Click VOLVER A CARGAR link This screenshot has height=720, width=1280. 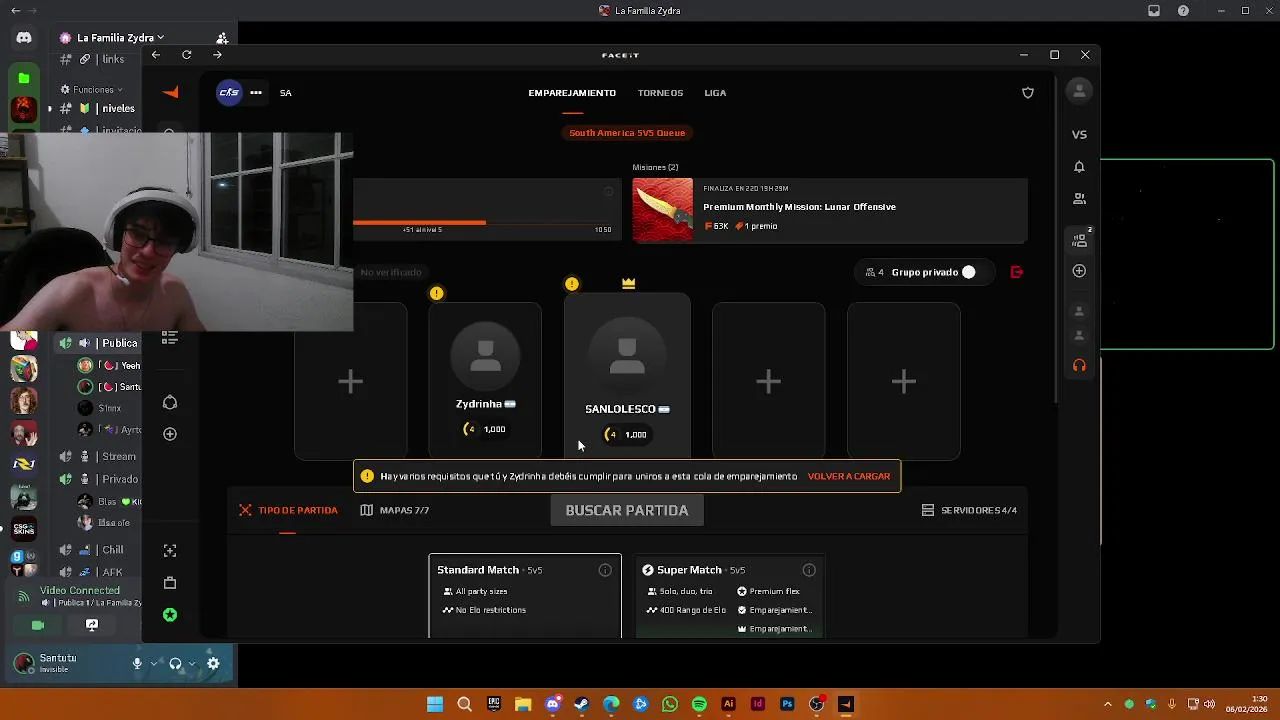click(849, 476)
